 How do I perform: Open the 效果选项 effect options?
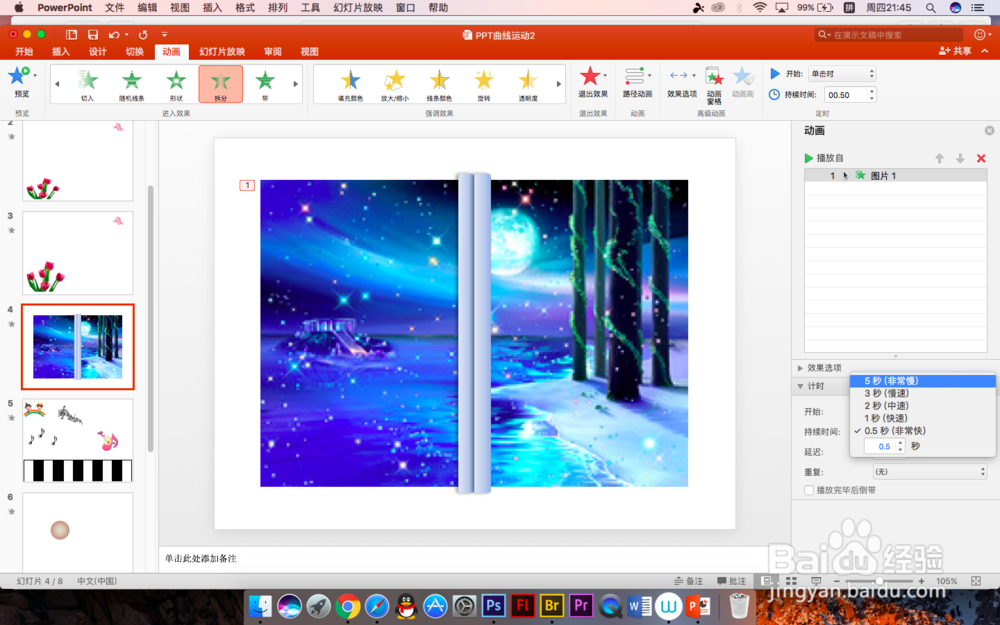pos(682,82)
